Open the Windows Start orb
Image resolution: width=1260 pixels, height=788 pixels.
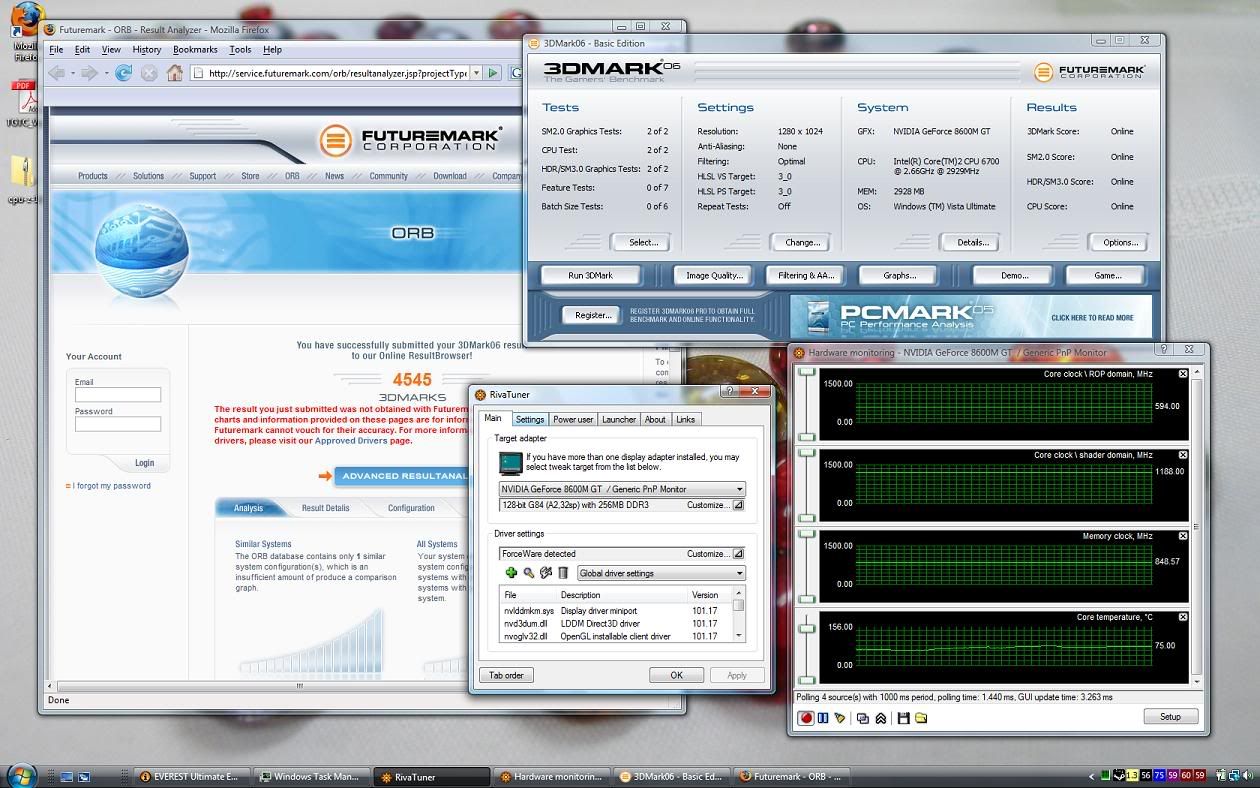(x=21, y=775)
